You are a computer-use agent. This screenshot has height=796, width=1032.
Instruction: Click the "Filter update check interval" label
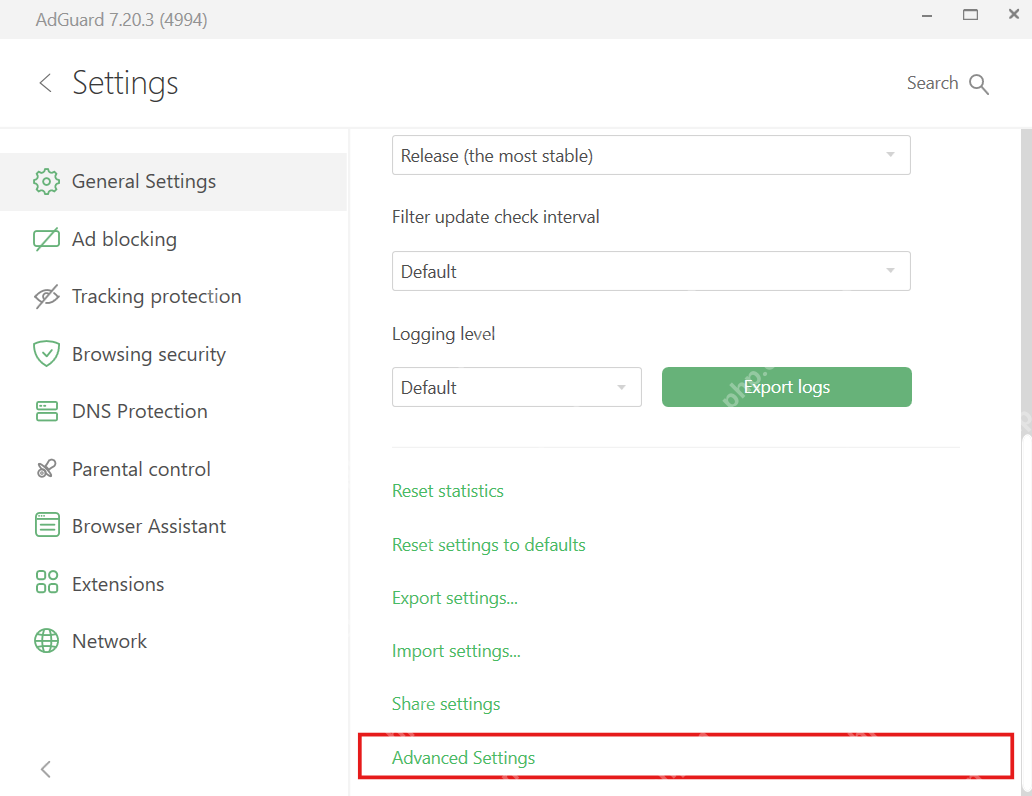pos(496,217)
